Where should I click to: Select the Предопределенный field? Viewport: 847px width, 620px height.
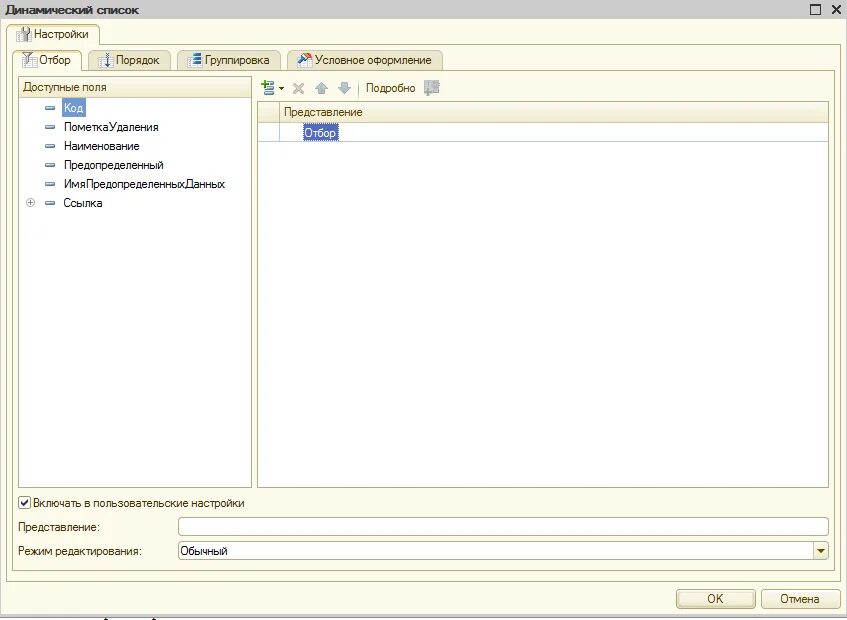pos(113,165)
